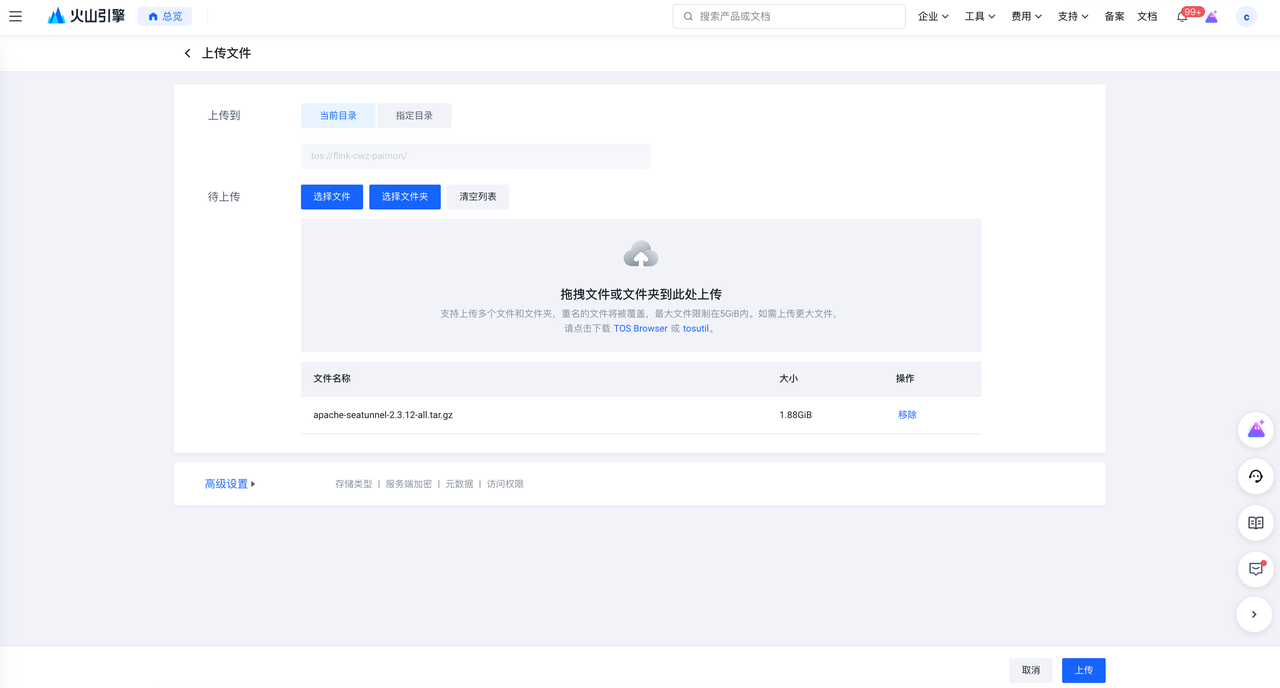Open the tosutil download link

696,328
